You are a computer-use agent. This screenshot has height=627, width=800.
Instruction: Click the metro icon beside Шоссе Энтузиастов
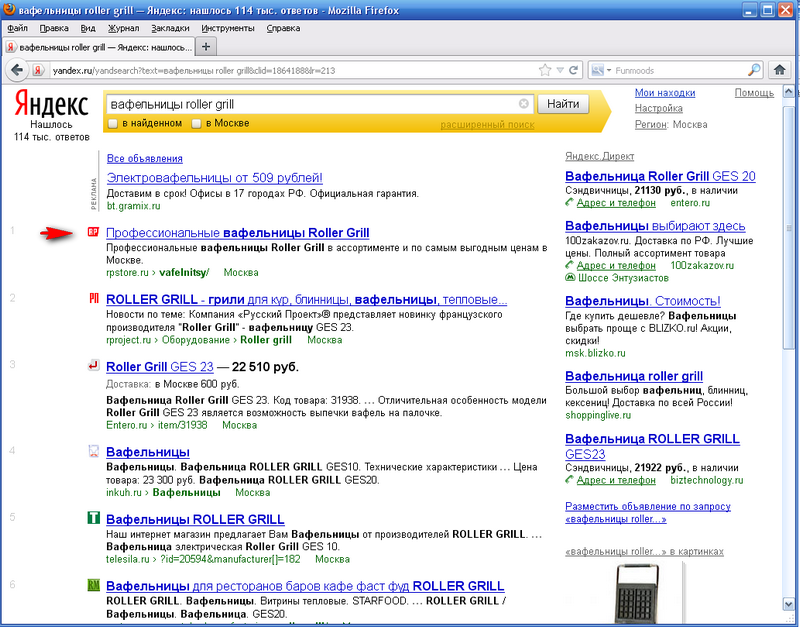(x=570, y=278)
